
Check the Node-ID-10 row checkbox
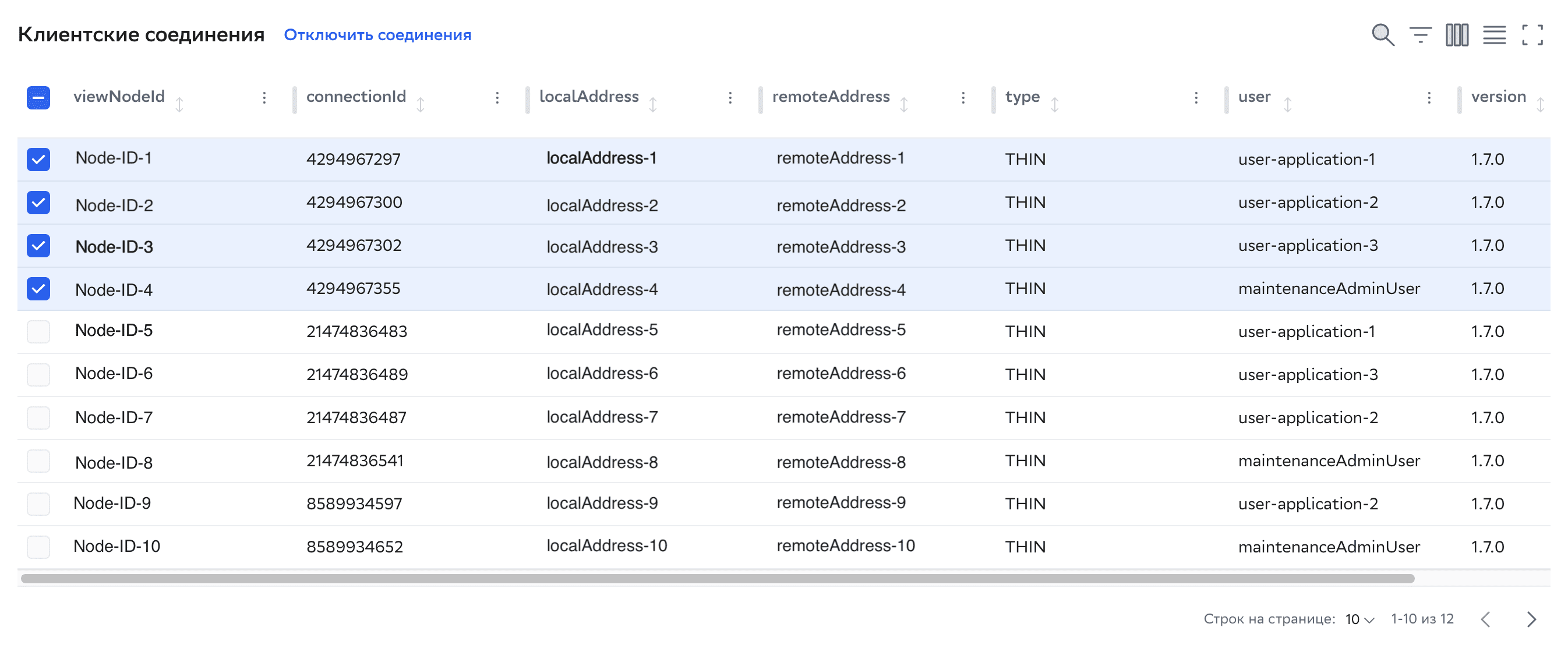38,547
